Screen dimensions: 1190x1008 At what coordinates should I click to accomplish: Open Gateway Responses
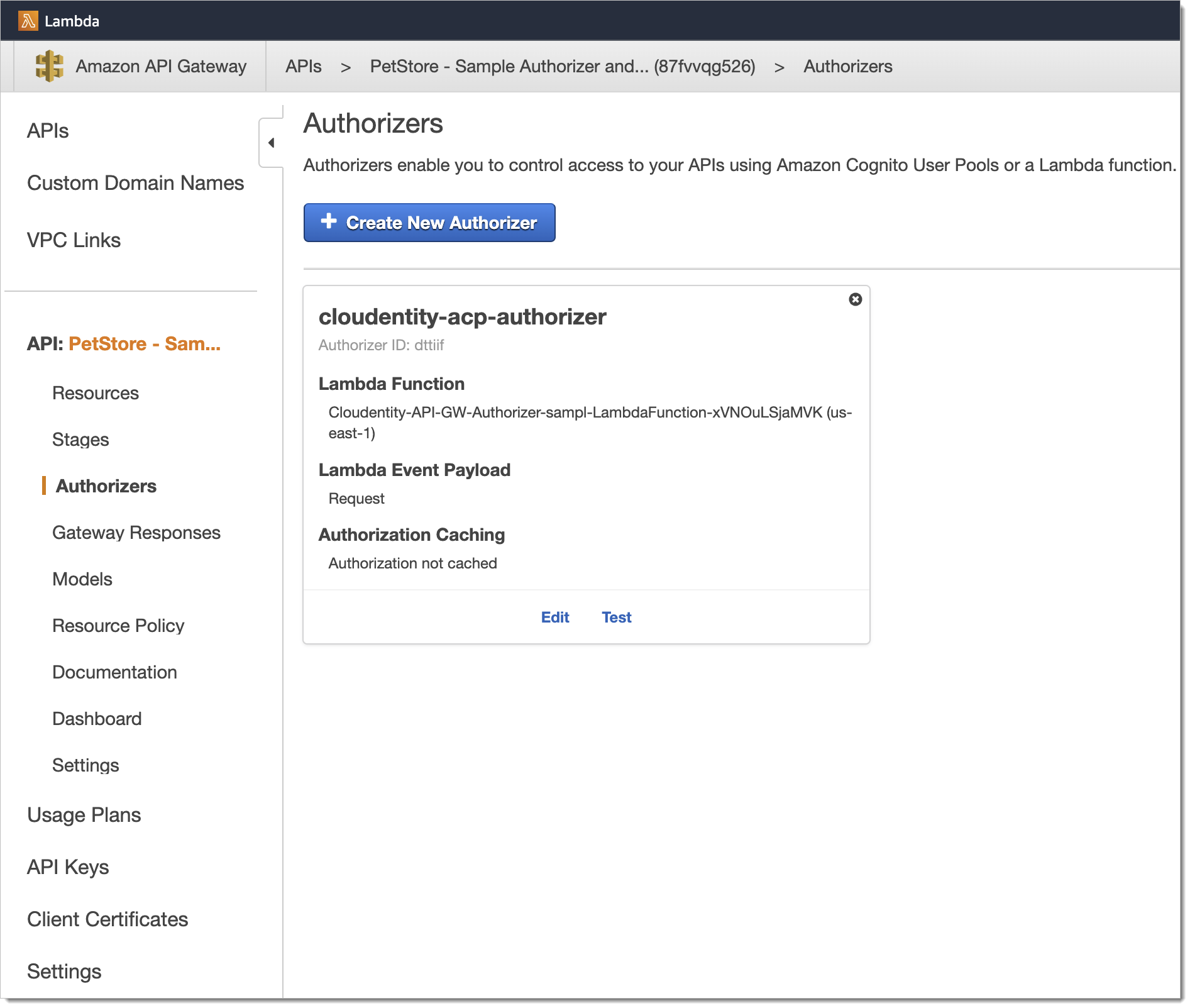pos(136,533)
